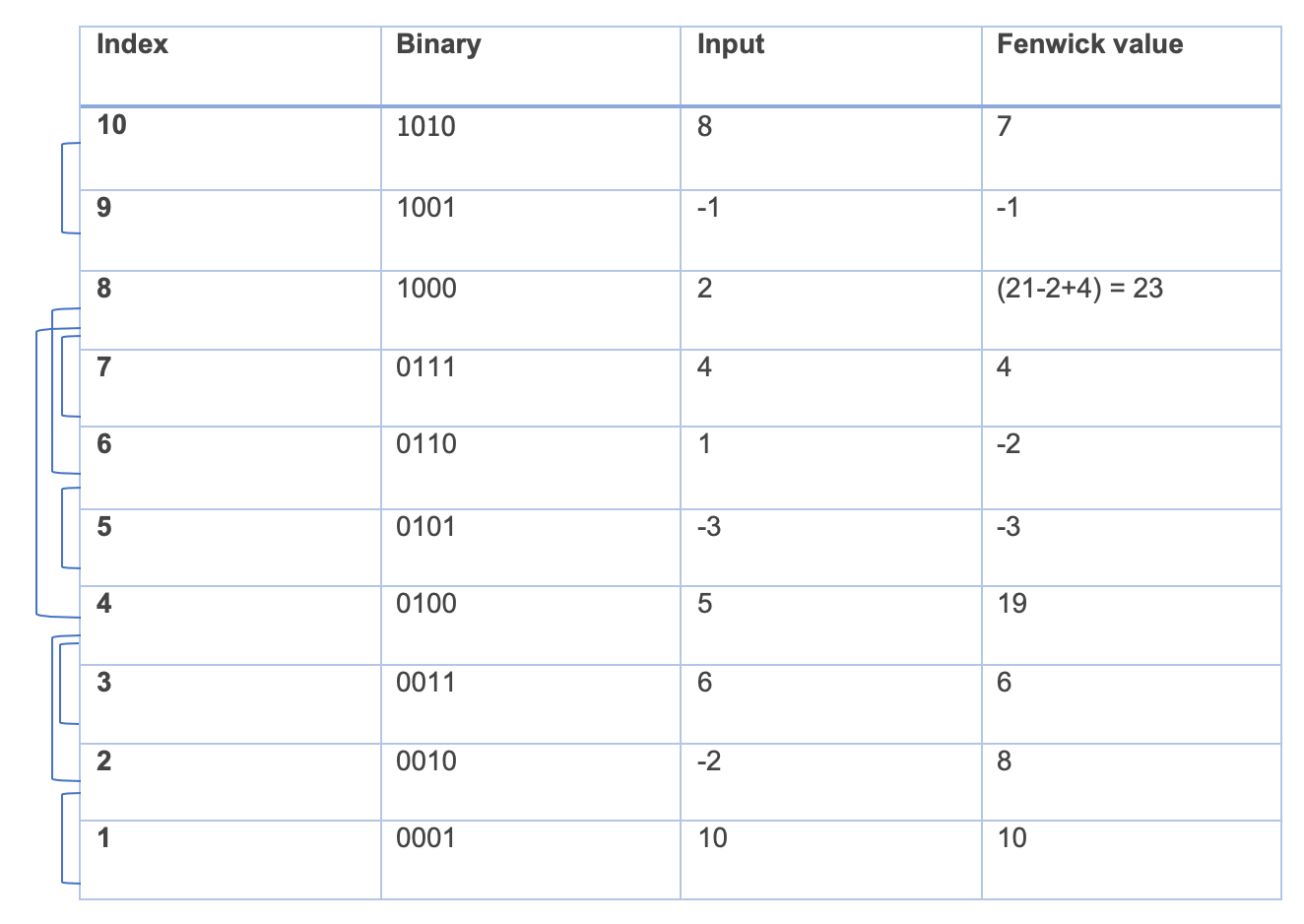1304x924 pixels.
Task: Click the binary cell 0010
Action: point(425,761)
